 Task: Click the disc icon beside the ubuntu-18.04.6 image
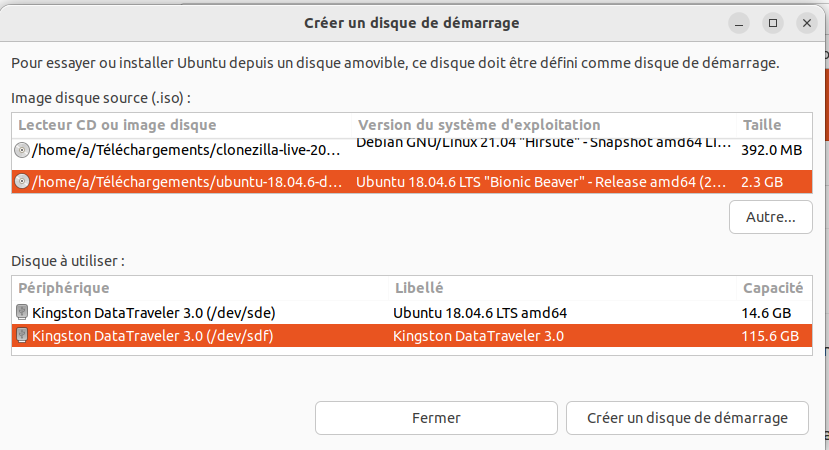coord(22,181)
